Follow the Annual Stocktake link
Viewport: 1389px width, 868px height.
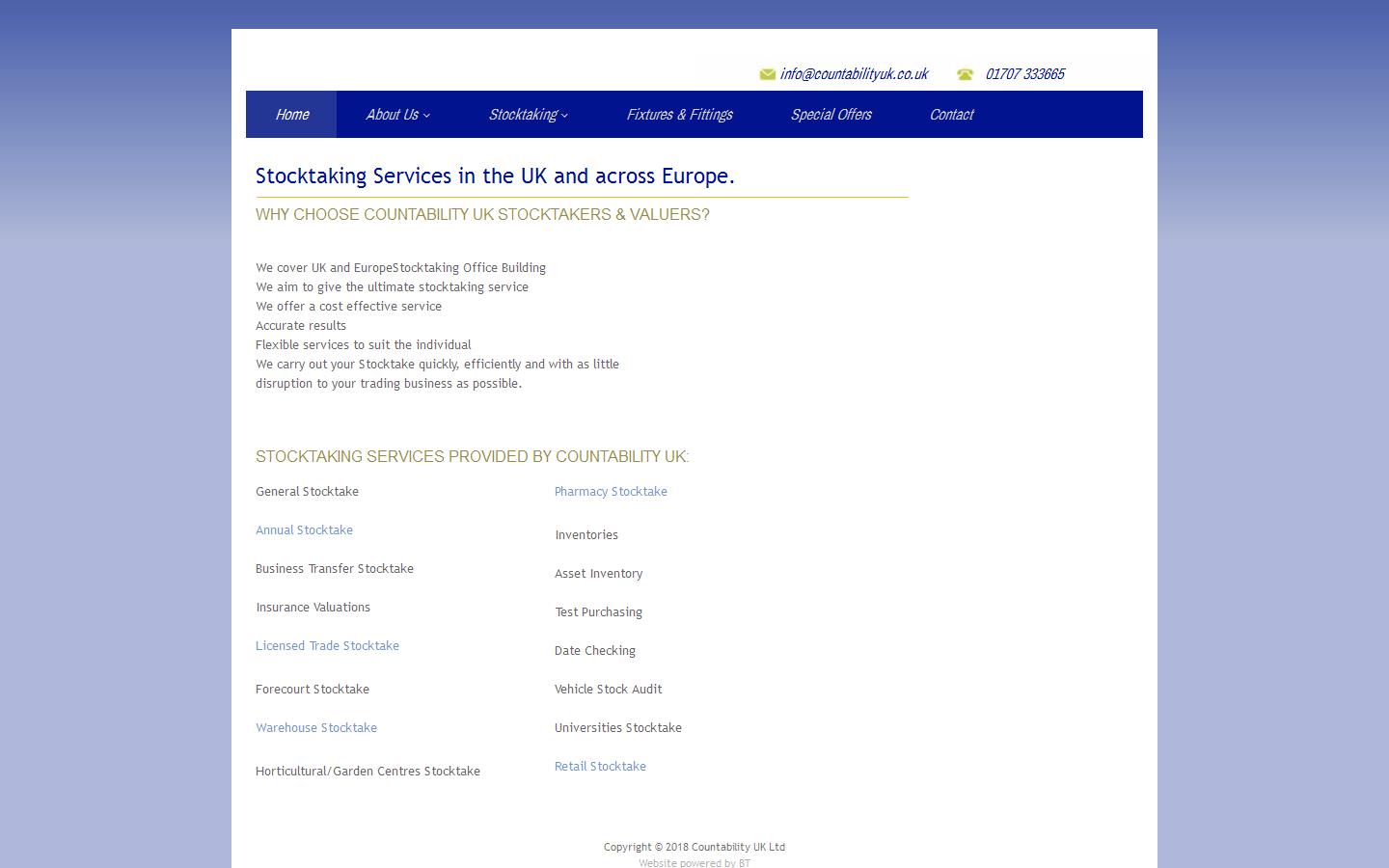[304, 530]
